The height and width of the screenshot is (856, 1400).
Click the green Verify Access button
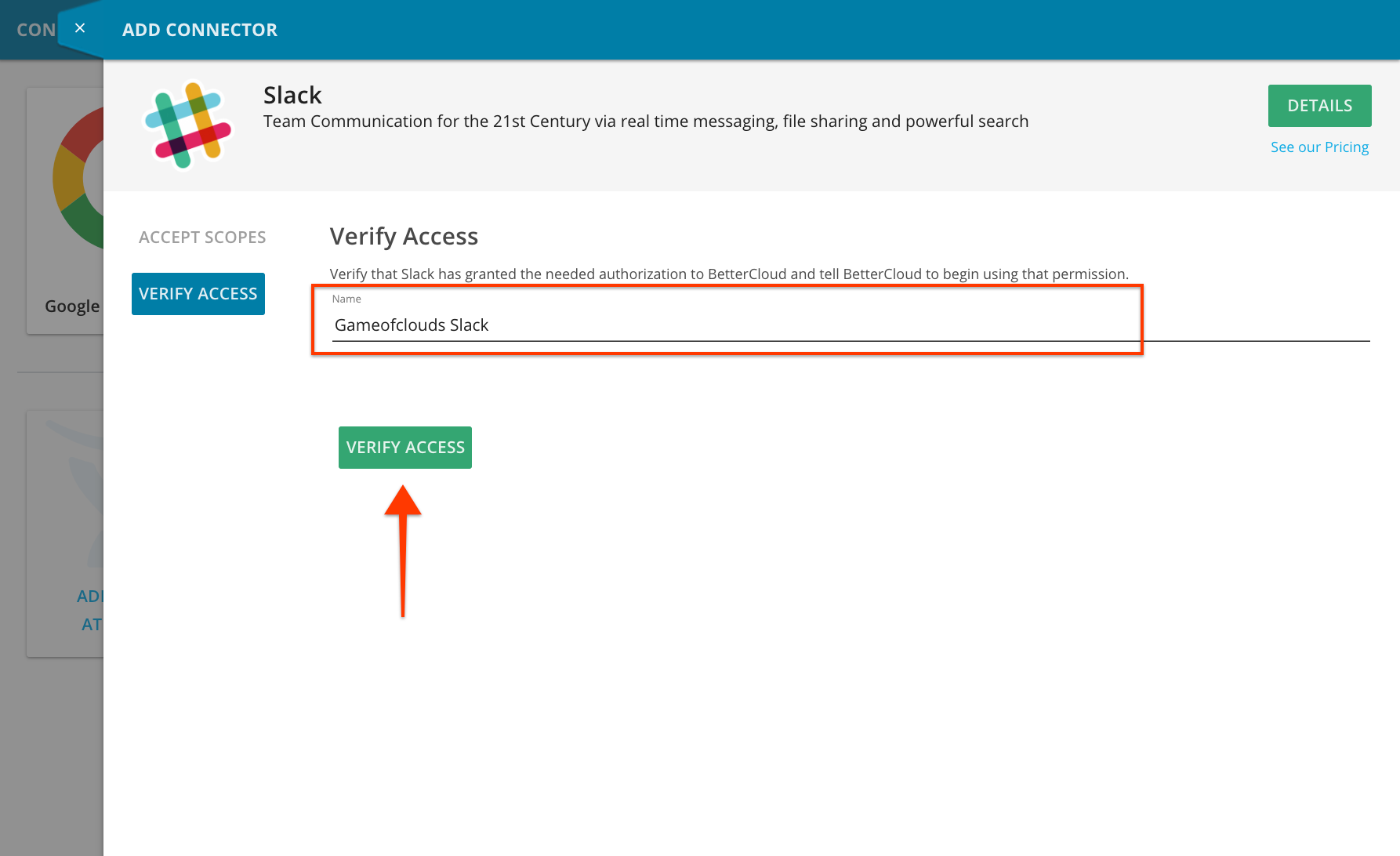[x=405, y=448]
